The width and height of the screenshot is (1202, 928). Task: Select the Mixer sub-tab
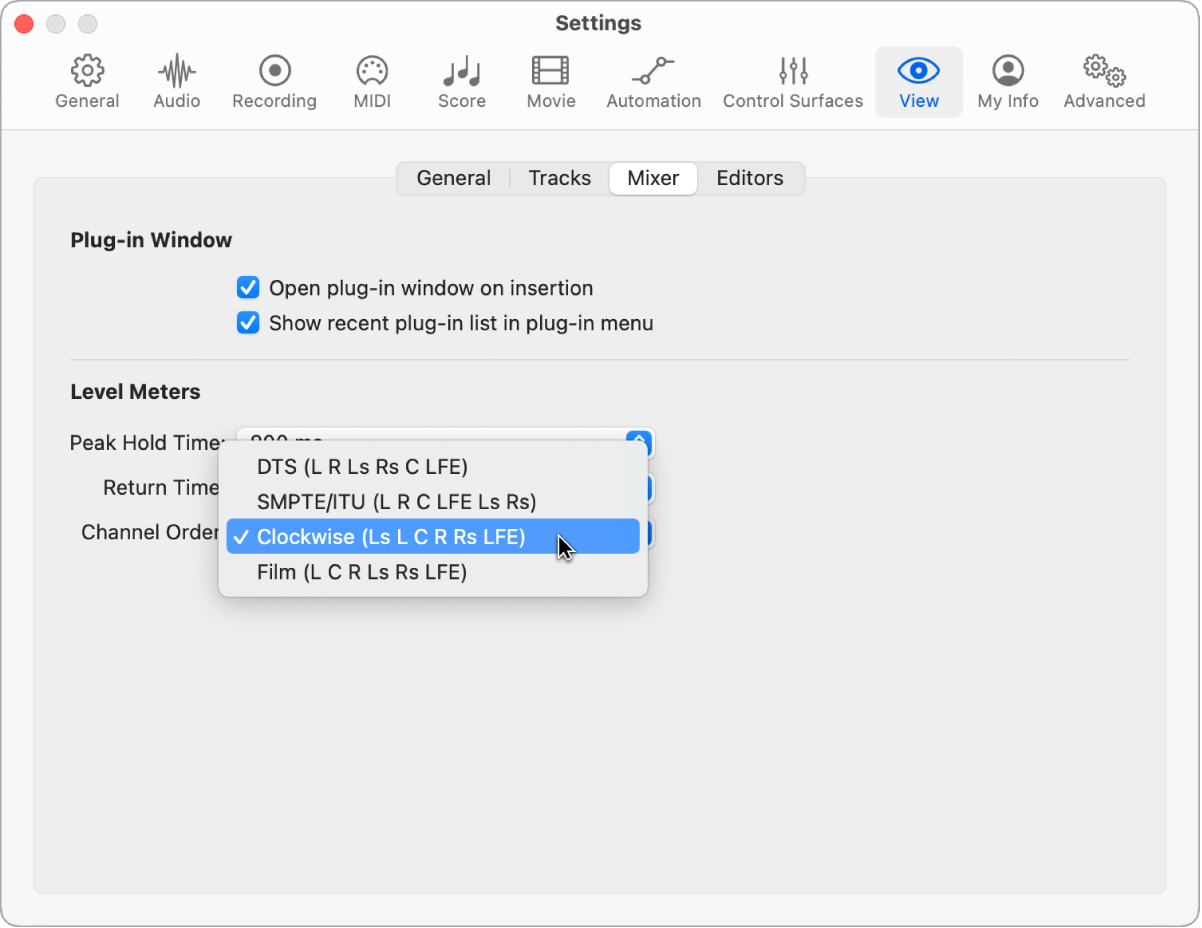tap(653, 178)
